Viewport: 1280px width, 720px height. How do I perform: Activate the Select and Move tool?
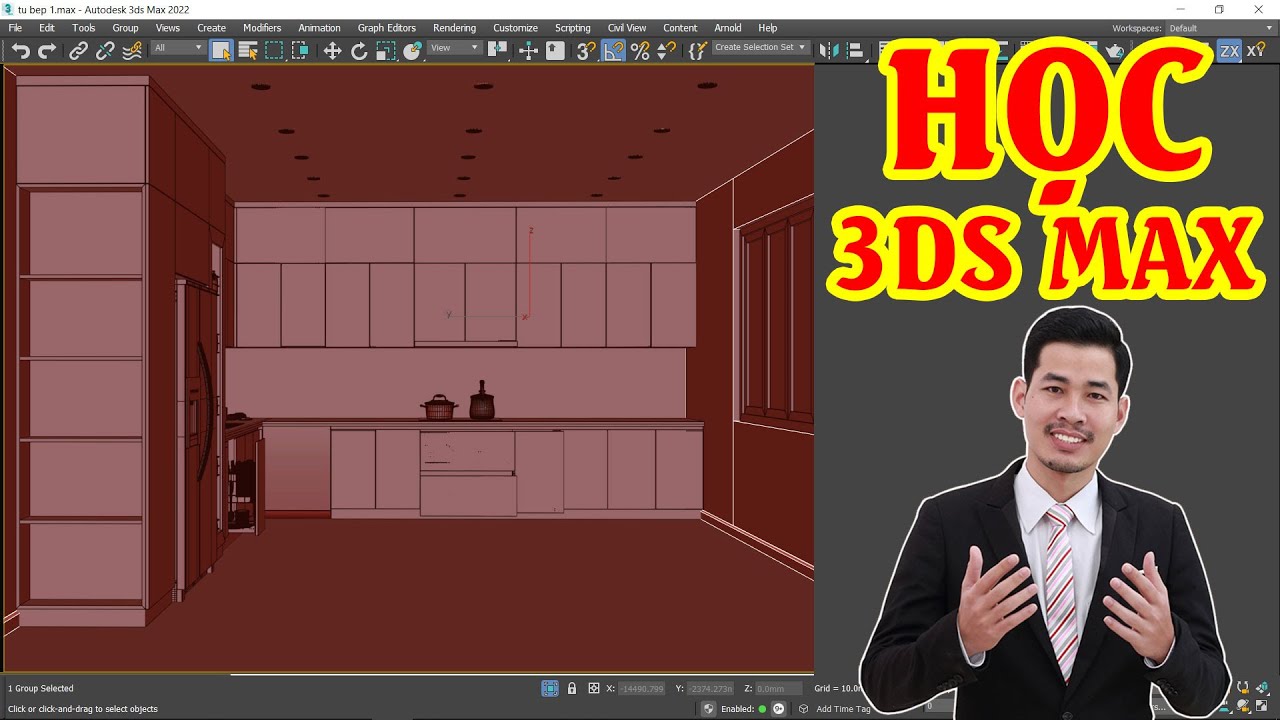[x=332, y=51]
